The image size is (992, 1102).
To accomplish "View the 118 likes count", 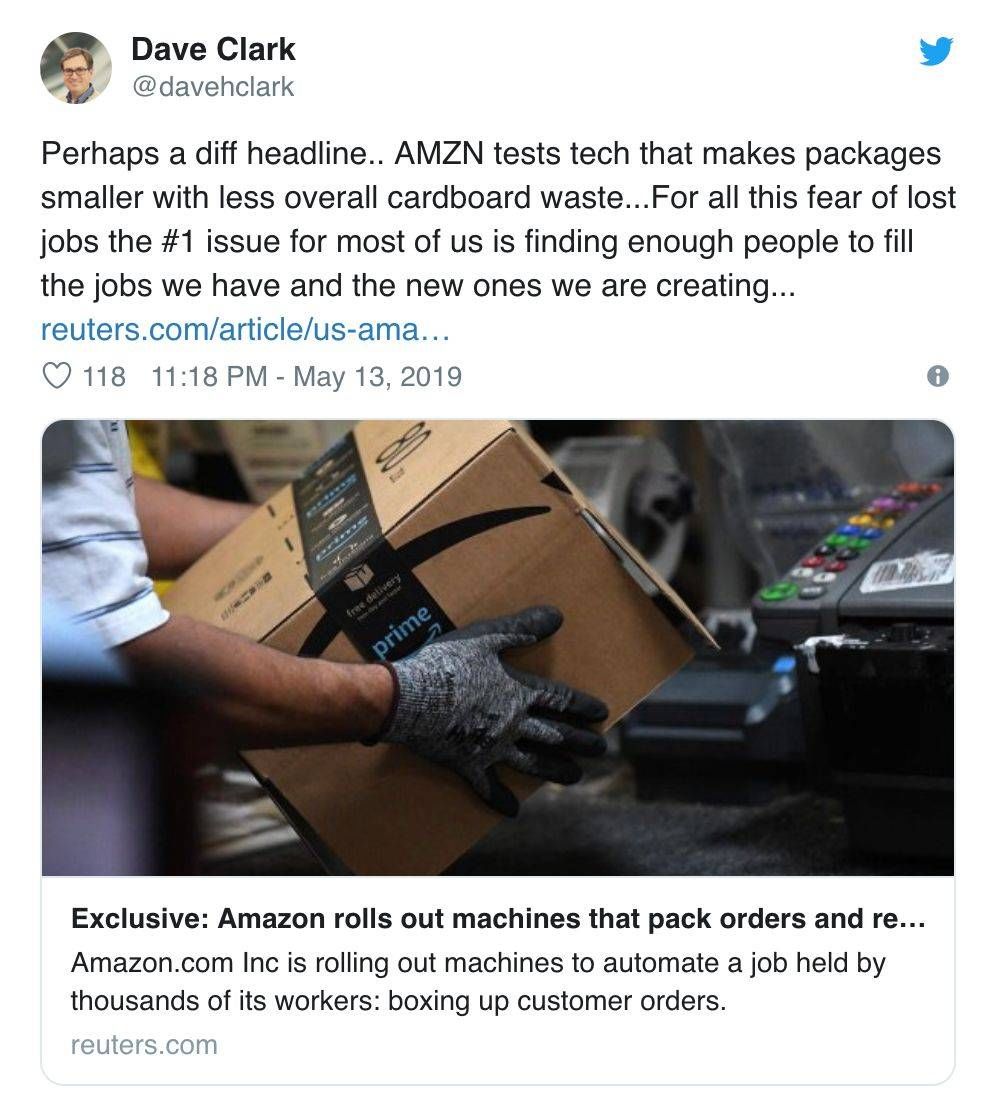I will (x=104, y=376).
